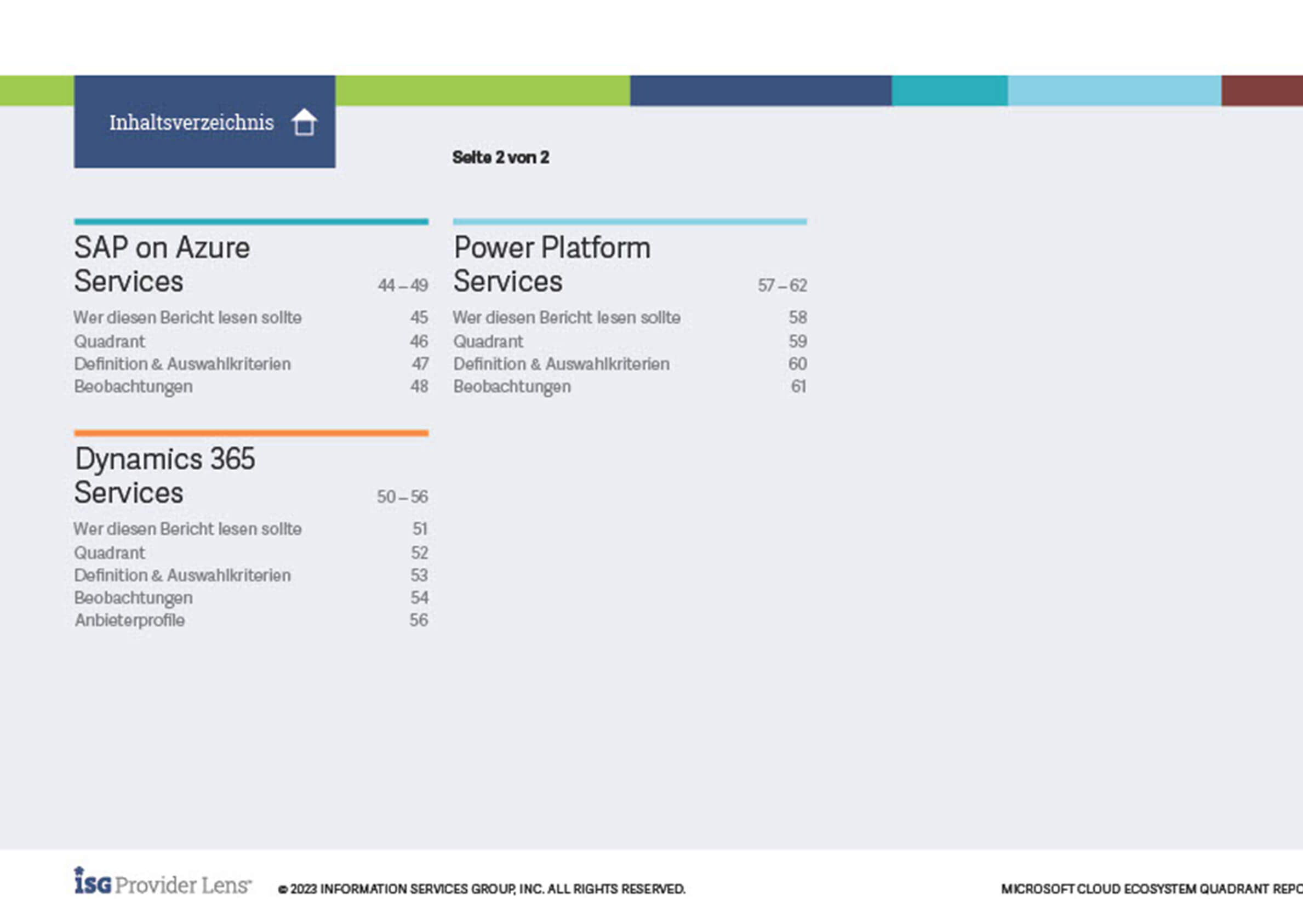Click the 'Seite 2 von 2' label
The image size is (1303, 924).
click(x=500, y=157)
